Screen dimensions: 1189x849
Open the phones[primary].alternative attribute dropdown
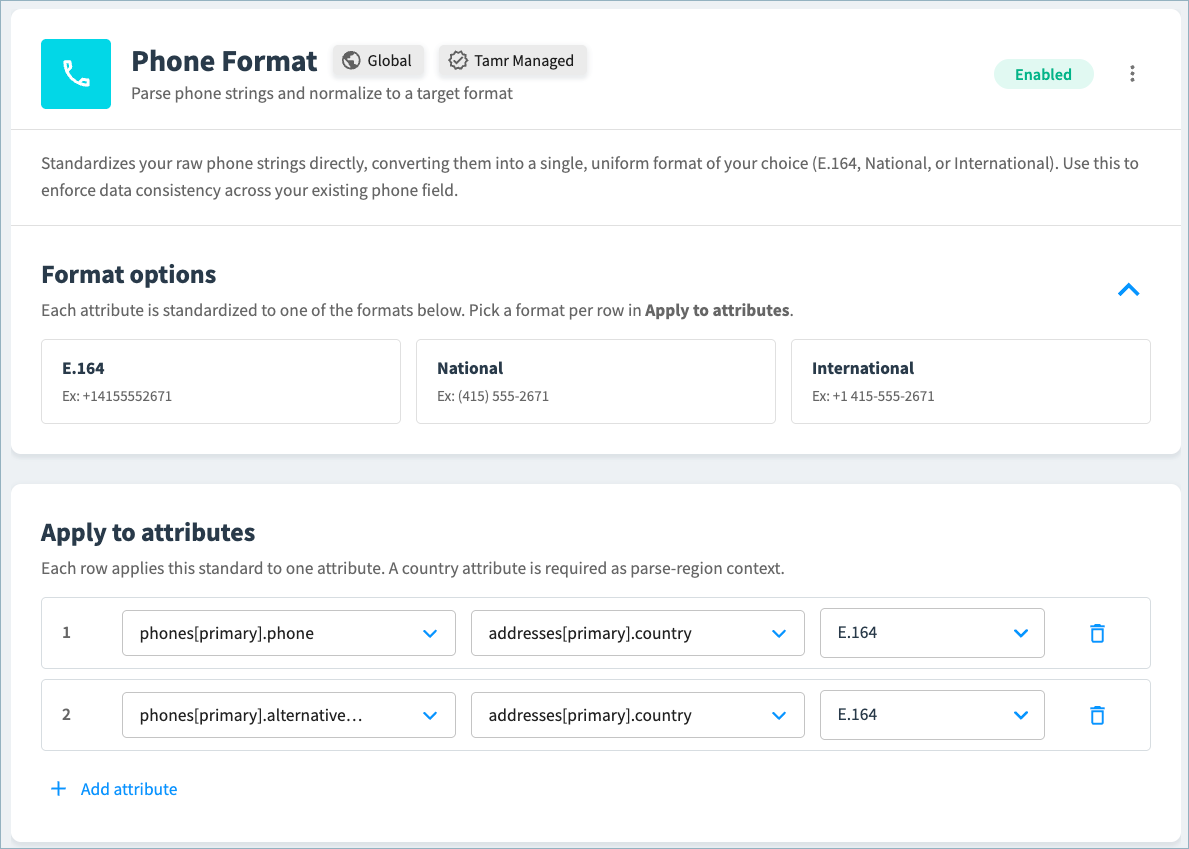tap(289, 715)
